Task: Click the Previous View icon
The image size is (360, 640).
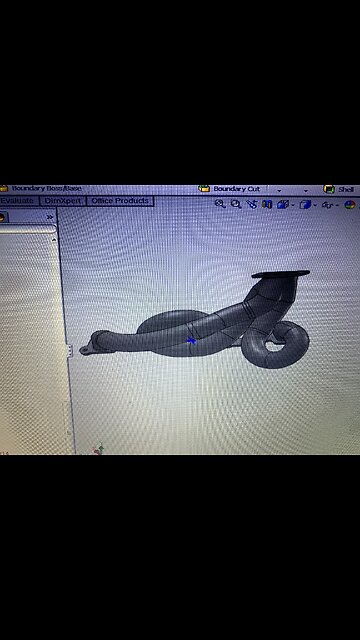Action: pos(251,204)
